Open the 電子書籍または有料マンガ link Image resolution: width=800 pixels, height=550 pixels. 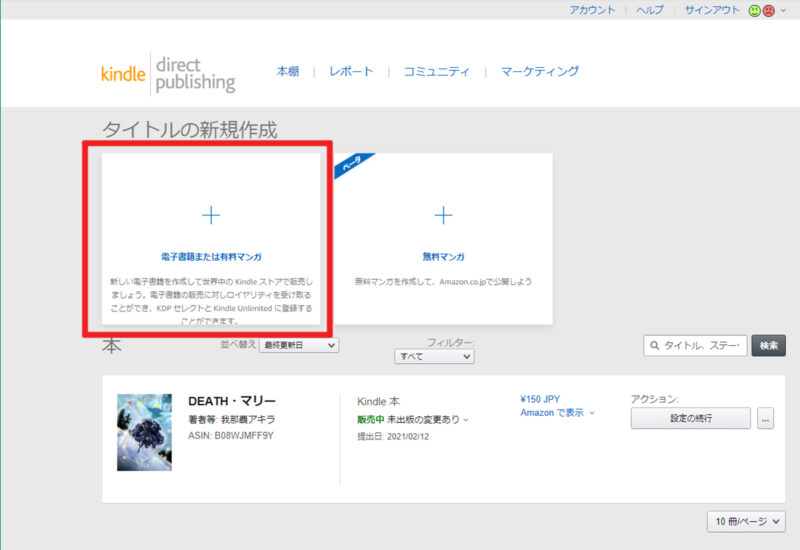(x=211, y=257)
